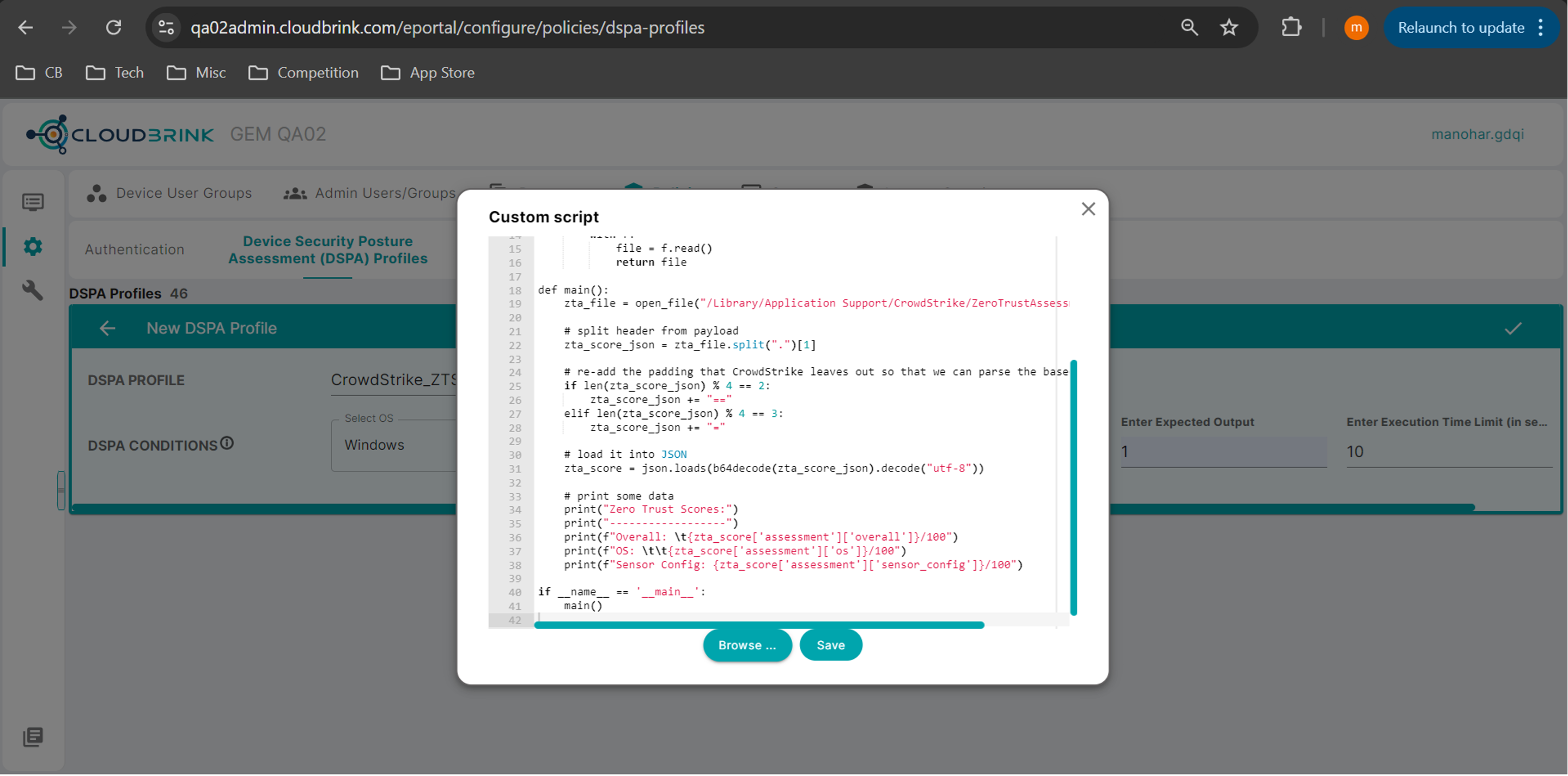1568x776 pixels.
Task: Click the Browse button
Action: [x=747, y=645]
